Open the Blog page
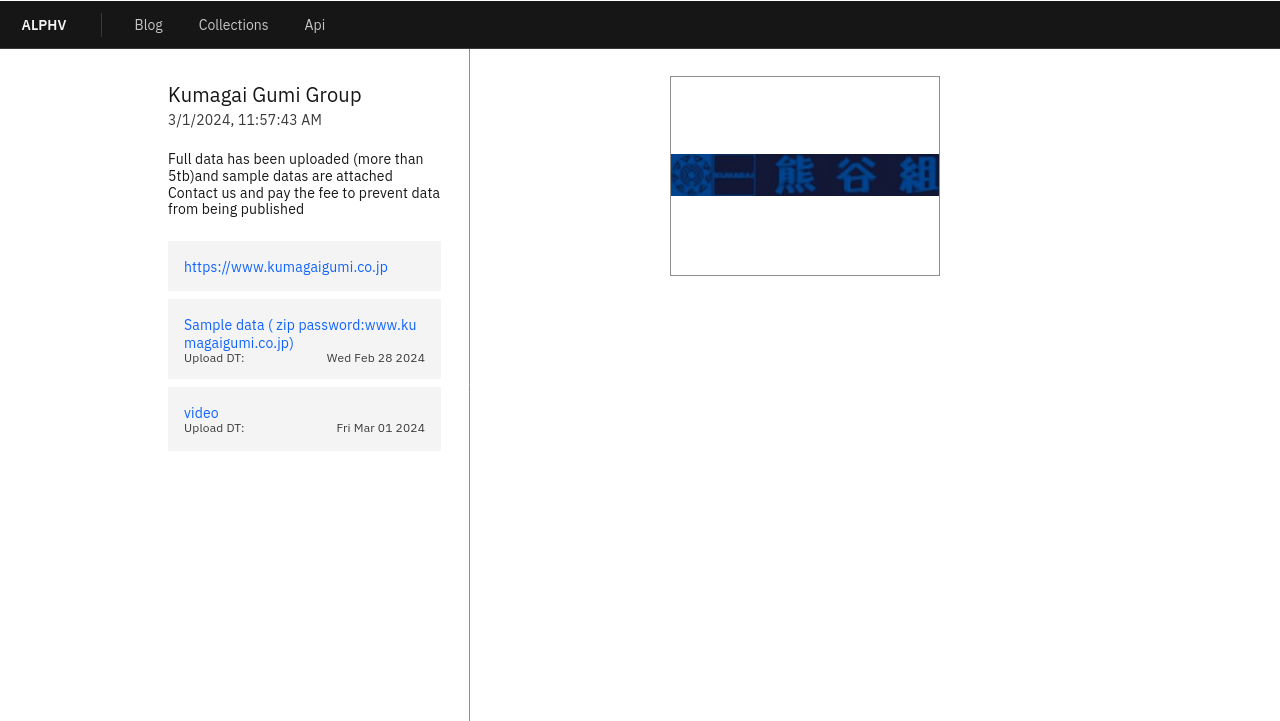 [148, 25]
